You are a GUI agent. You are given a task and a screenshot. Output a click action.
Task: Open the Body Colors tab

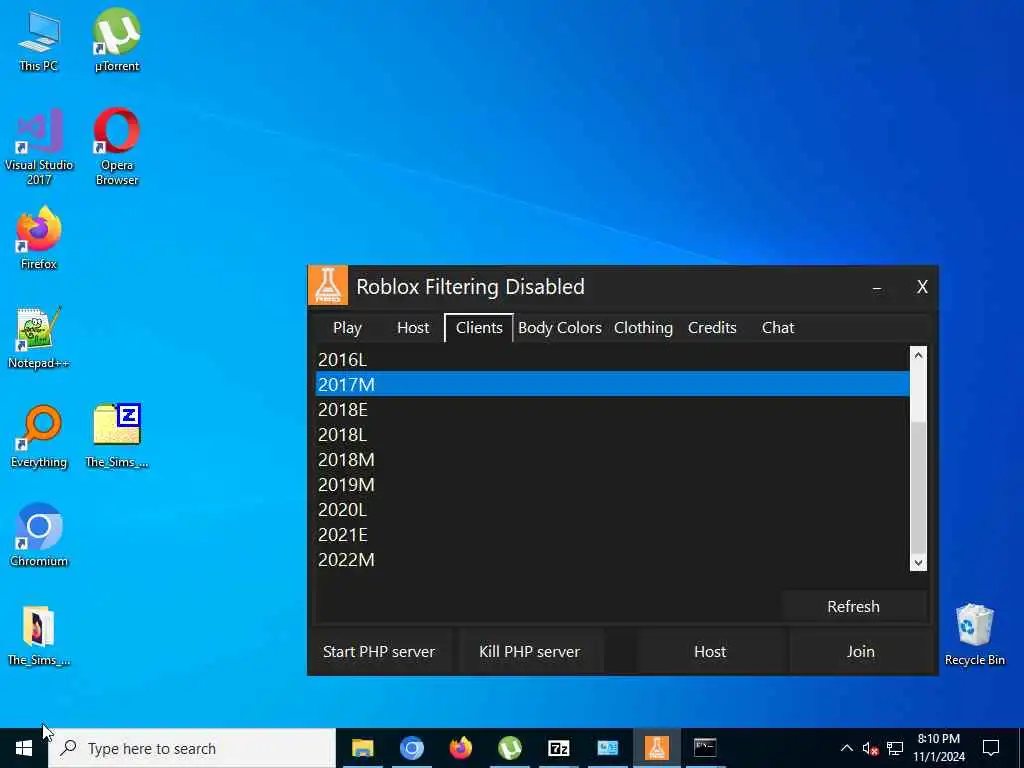[560, 328]
